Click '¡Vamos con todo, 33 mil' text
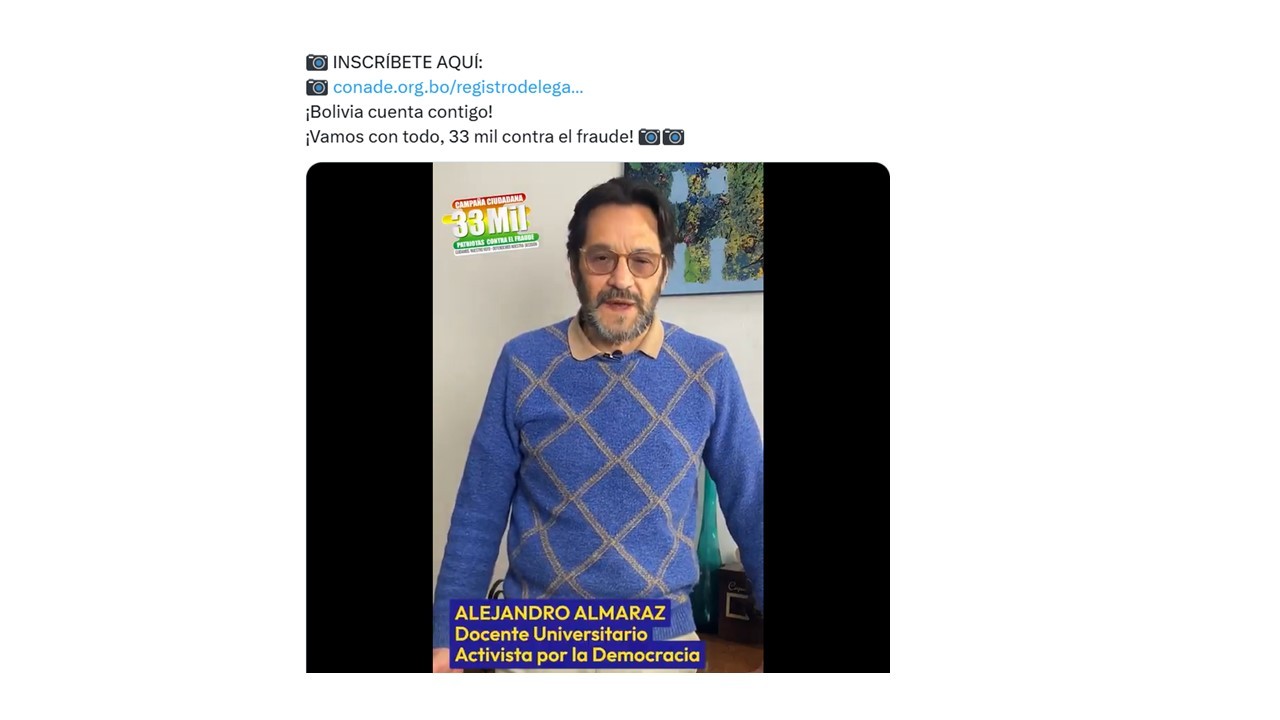Image resolution: width=1280 pixels, height=720 pixels. tap(401, 136)
